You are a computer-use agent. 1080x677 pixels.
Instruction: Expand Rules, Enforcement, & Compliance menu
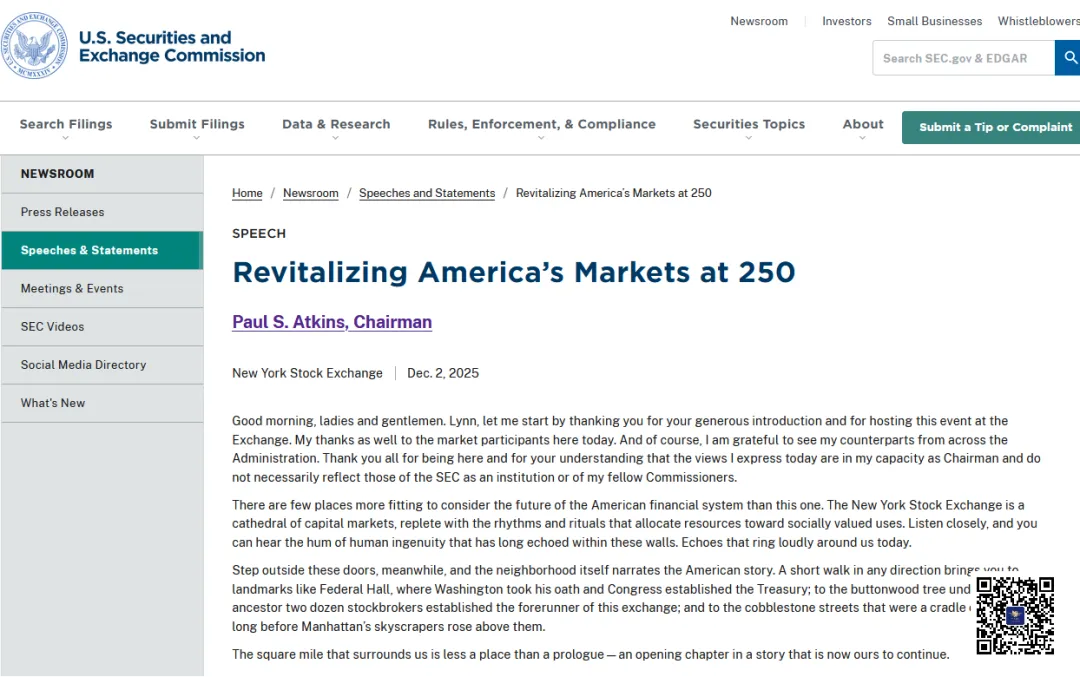541,125
